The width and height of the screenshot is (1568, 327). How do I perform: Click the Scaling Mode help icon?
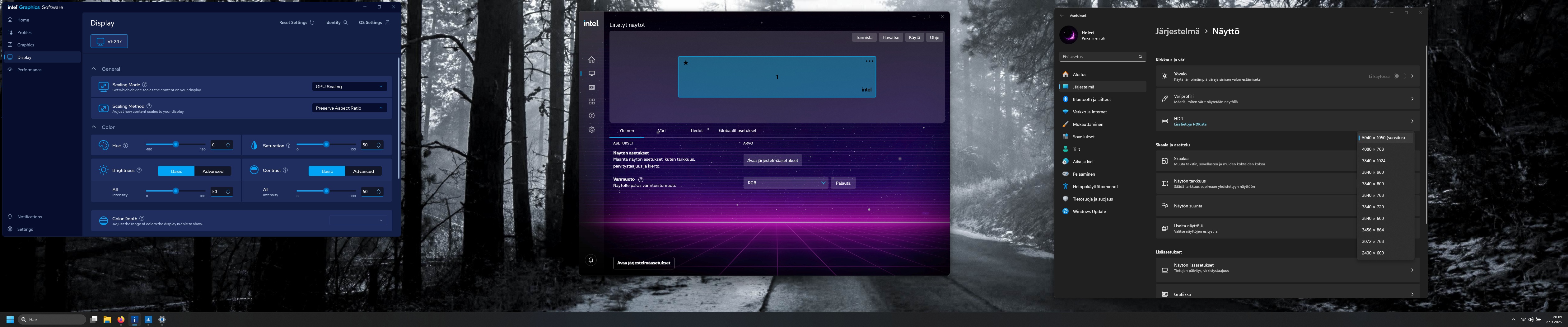pyautogui.click(x=145, y=85)
